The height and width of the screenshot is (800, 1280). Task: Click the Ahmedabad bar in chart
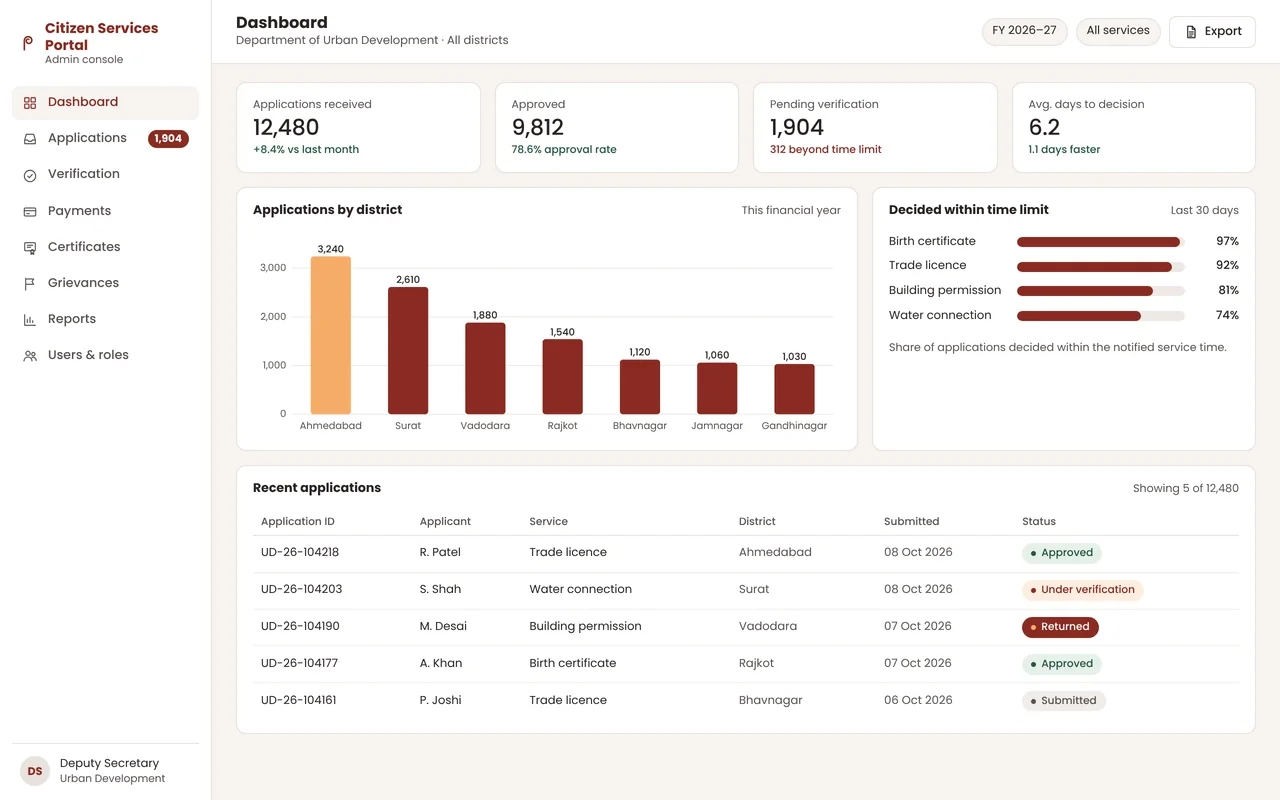[330, 335]
